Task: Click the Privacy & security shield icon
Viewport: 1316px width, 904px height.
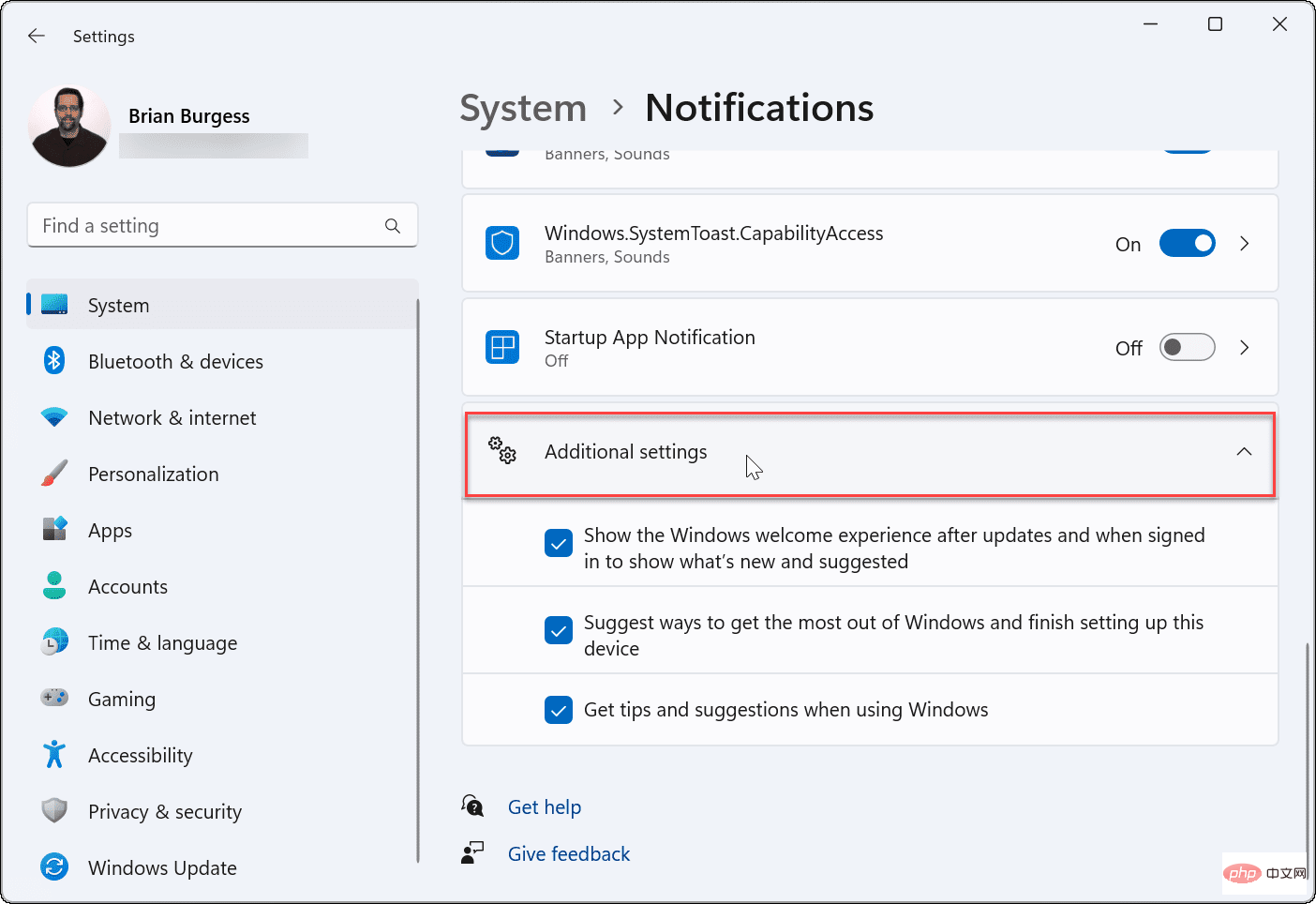Action: click(x=54, y=811)
